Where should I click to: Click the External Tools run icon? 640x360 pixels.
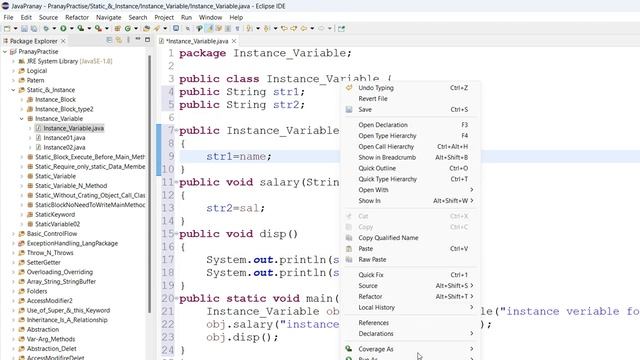click(98, 29)
